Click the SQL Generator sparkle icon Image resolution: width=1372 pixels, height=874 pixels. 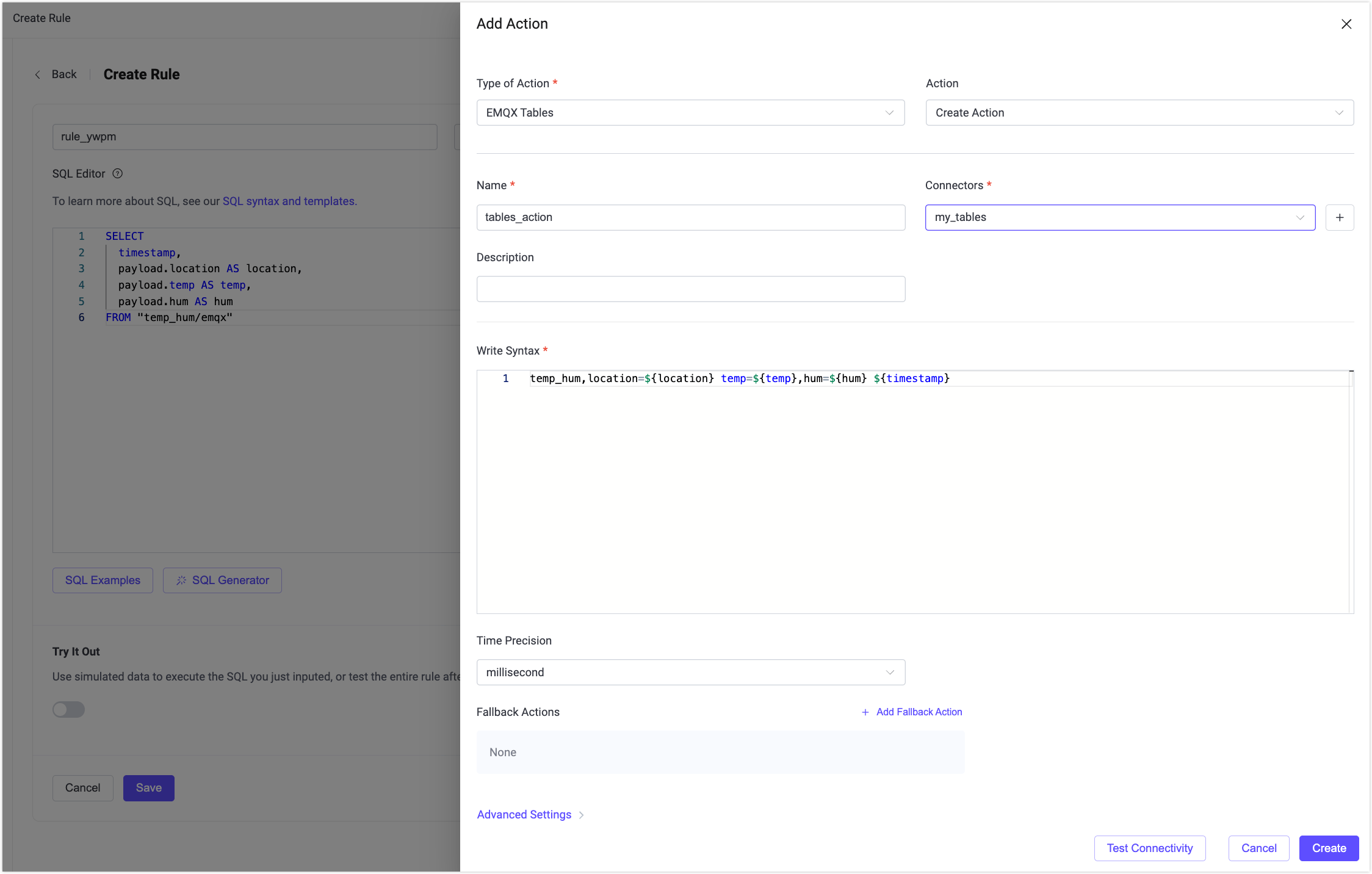click(x=181, y=580)
